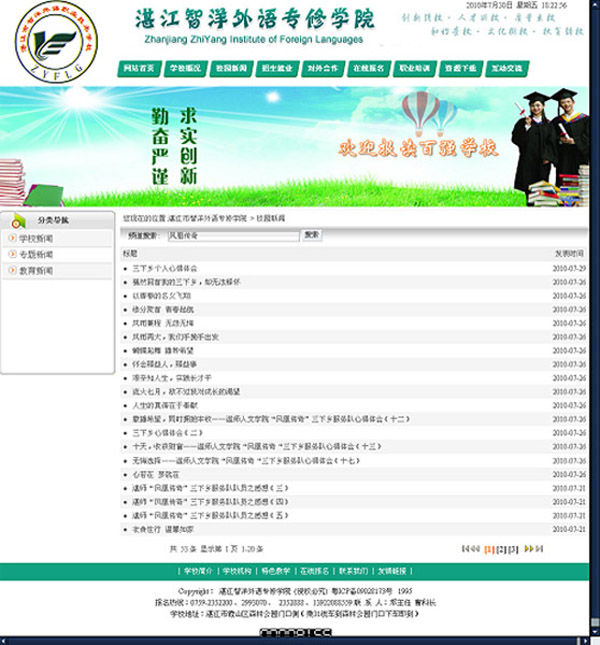
Task: Open article 衣食住行 �París加家 at list bottom
Action: (x=160, y=528)
